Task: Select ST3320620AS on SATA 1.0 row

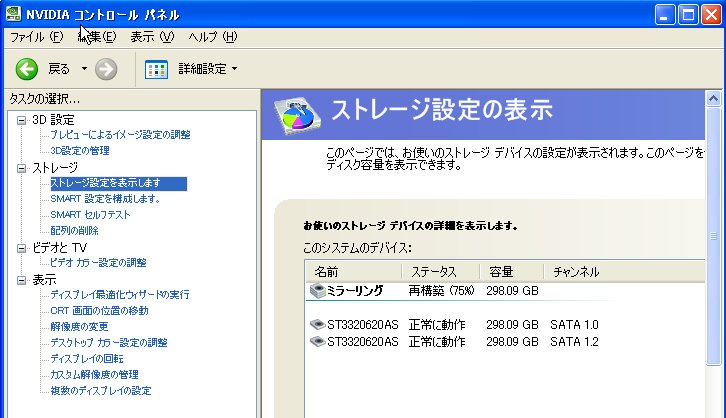Action: coord(363,325)
